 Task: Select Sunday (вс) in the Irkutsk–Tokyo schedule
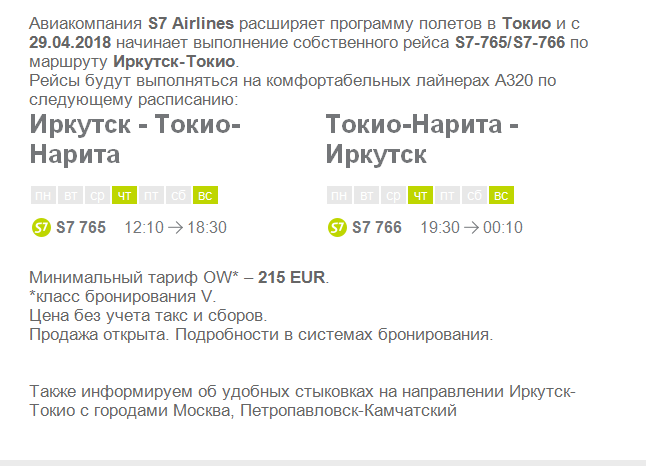[x=205, y=195]
